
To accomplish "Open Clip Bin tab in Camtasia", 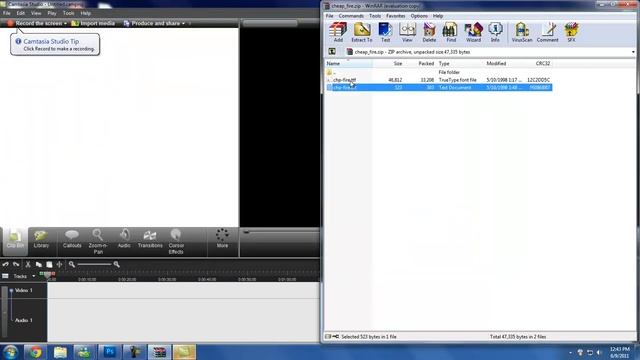I will (15, 240).
